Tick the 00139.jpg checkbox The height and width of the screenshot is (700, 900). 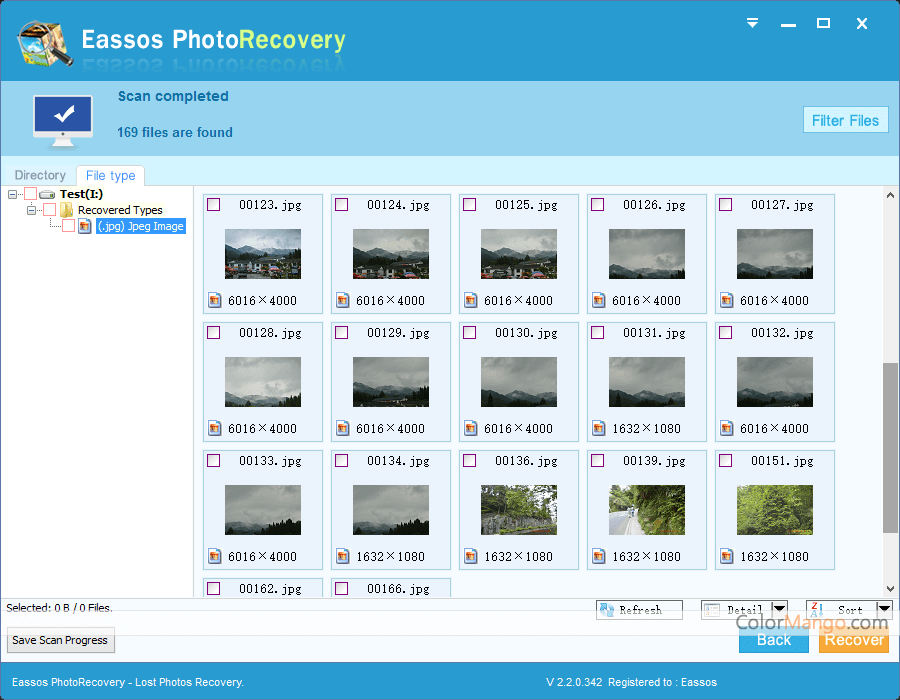597,461
